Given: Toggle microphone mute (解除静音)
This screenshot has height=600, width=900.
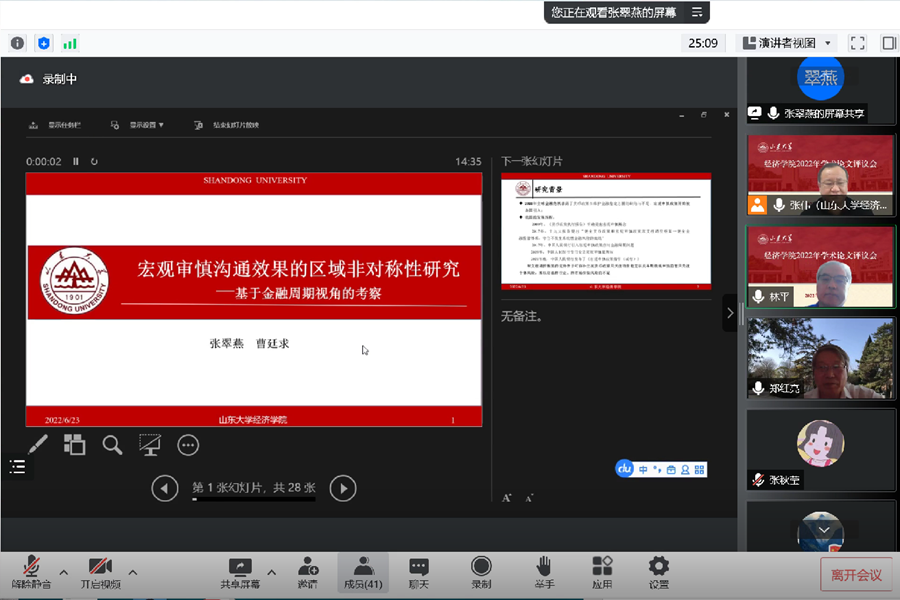Looking at the screenshot, I should point(31,573).
